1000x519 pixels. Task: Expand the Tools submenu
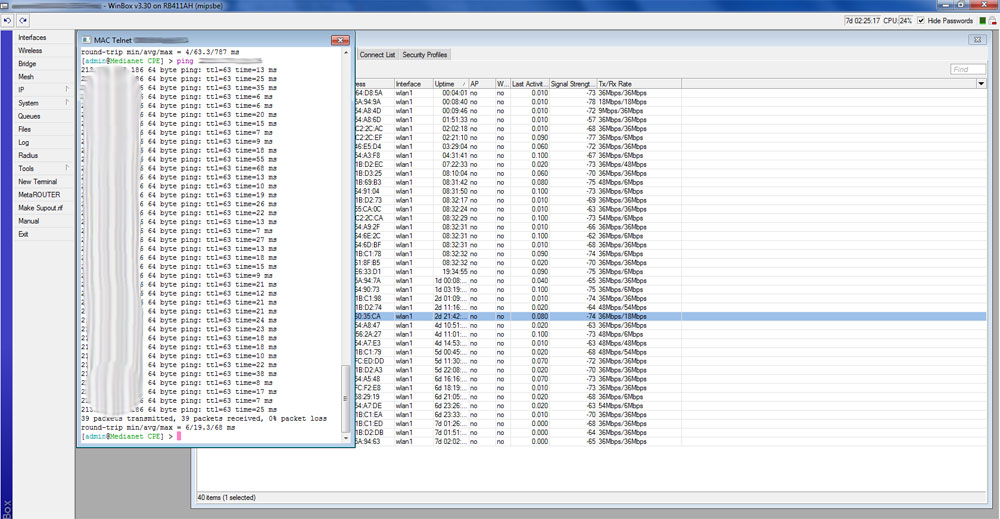42,168
